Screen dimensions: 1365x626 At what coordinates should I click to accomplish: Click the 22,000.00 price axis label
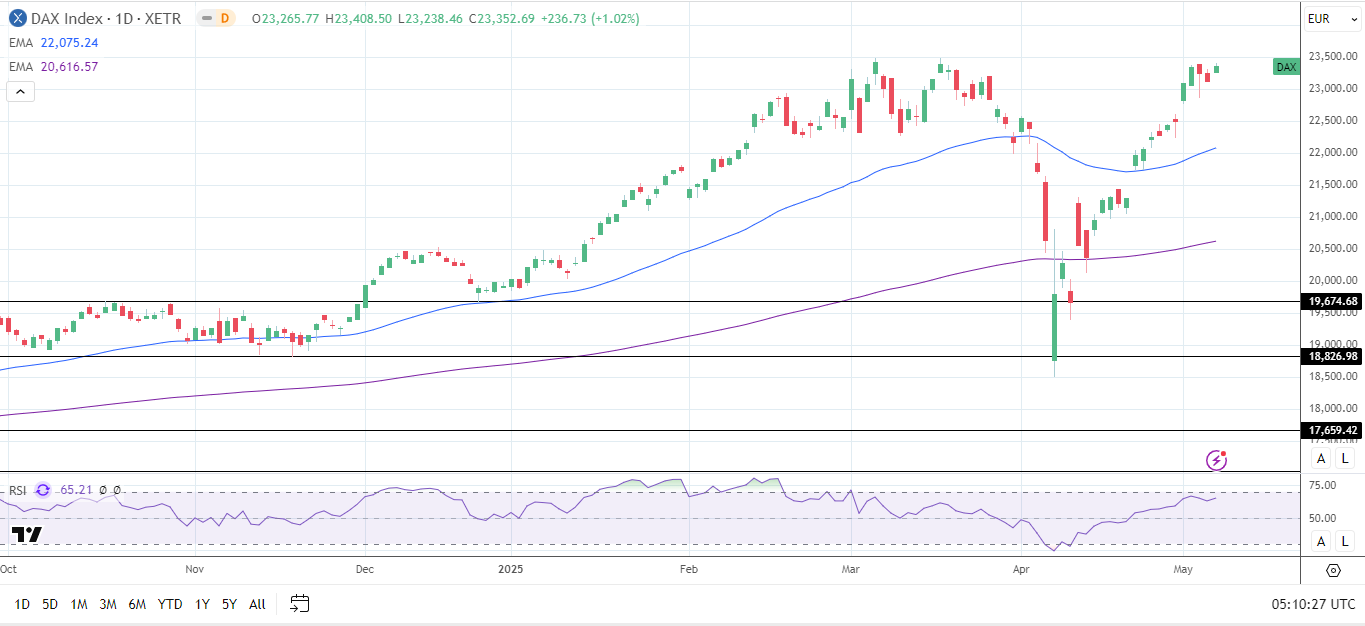tap(1333, 152)
